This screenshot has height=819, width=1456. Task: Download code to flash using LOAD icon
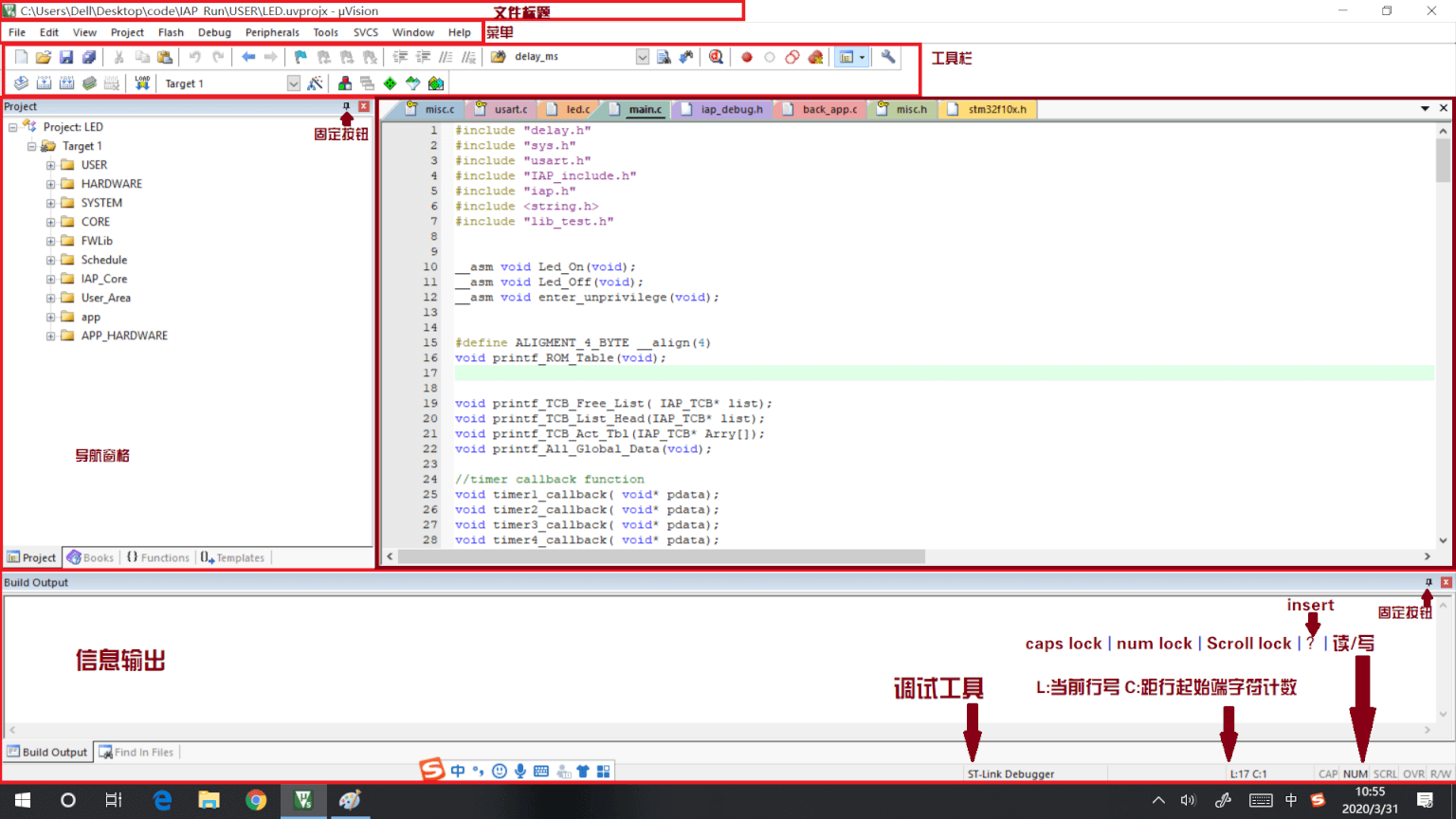(142, 83)
